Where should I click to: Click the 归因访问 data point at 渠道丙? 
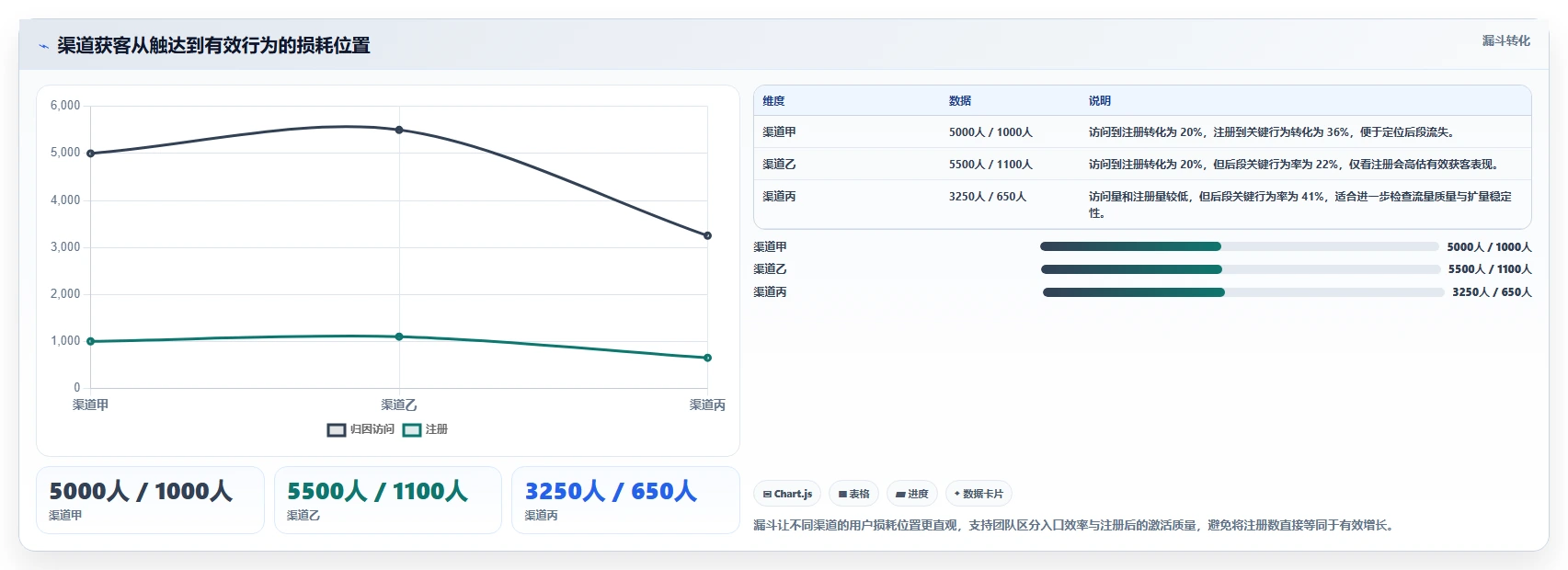coord(707,235)
